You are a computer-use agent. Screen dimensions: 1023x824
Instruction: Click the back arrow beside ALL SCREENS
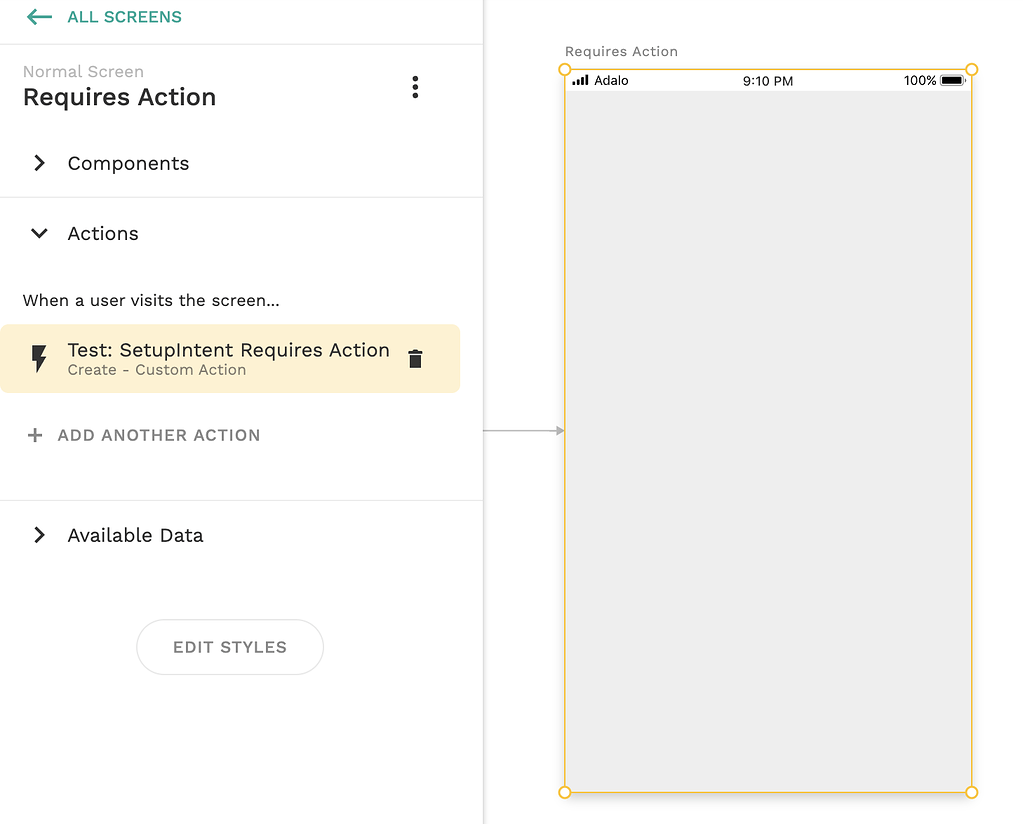pyautogui.click(x=37, y=17)
